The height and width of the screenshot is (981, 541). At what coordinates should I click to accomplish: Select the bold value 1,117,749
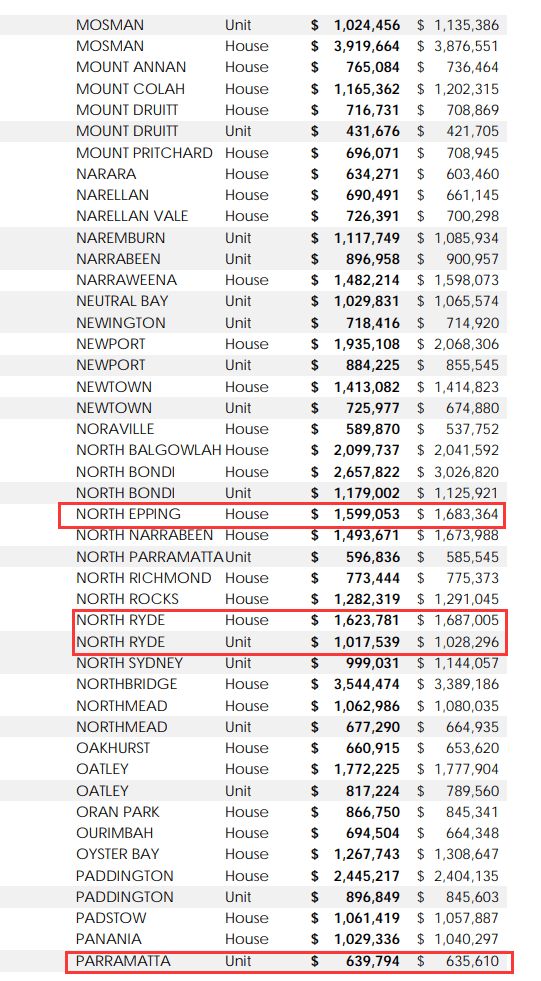point(367,238)
